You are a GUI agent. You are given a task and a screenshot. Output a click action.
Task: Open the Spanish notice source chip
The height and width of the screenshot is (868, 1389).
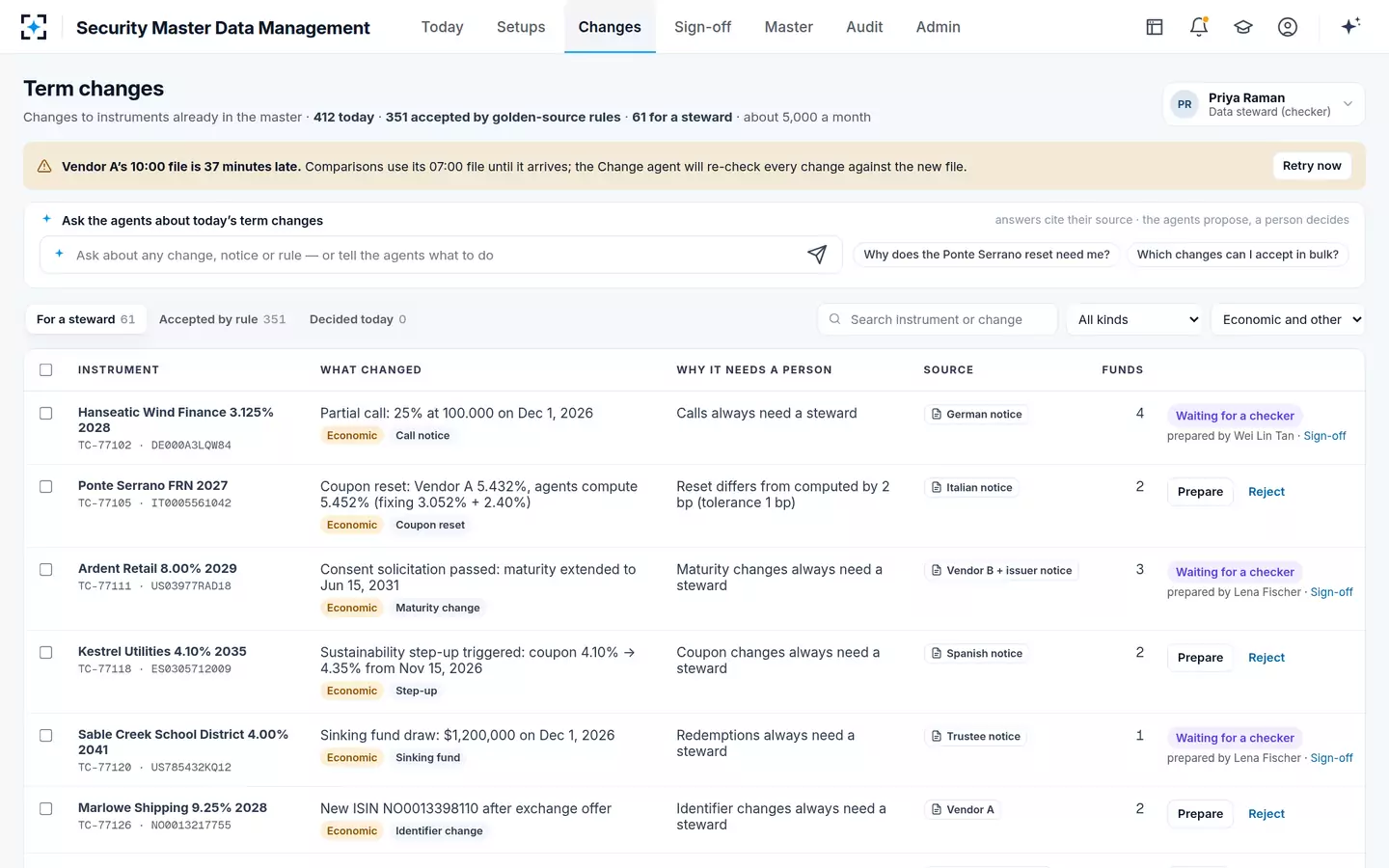click(x=976, y=653)
